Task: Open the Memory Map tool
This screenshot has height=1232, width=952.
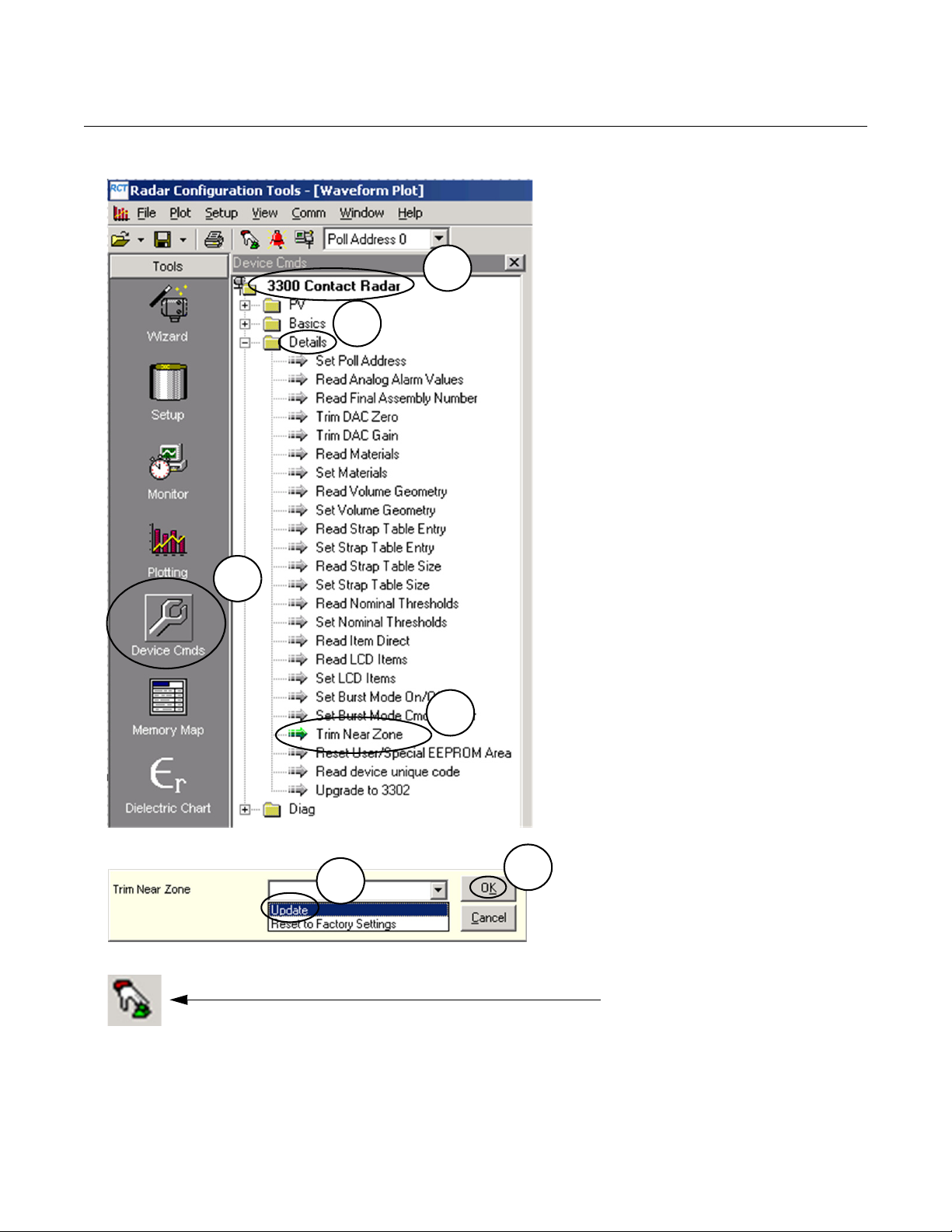Action: pos(168,707)
